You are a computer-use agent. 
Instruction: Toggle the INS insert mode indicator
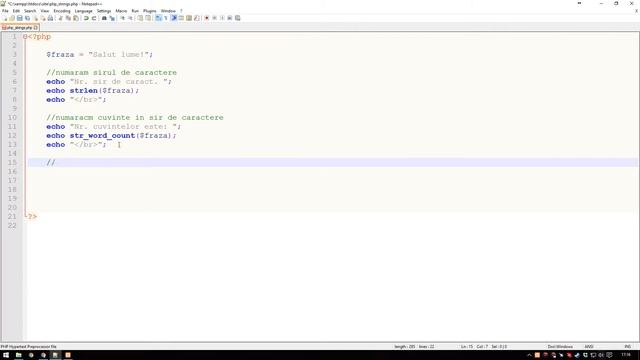(627, 347)
